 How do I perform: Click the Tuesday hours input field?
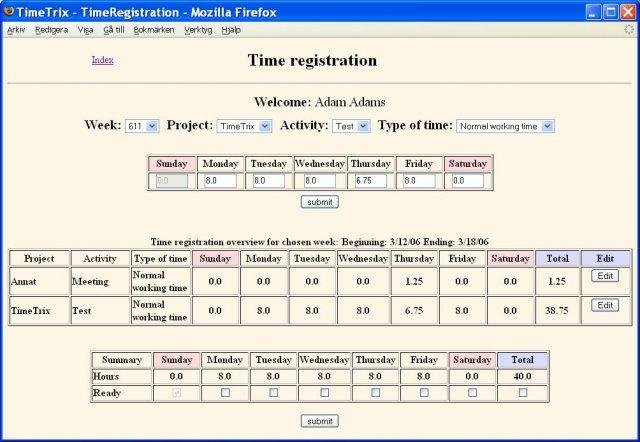point(269,180)
